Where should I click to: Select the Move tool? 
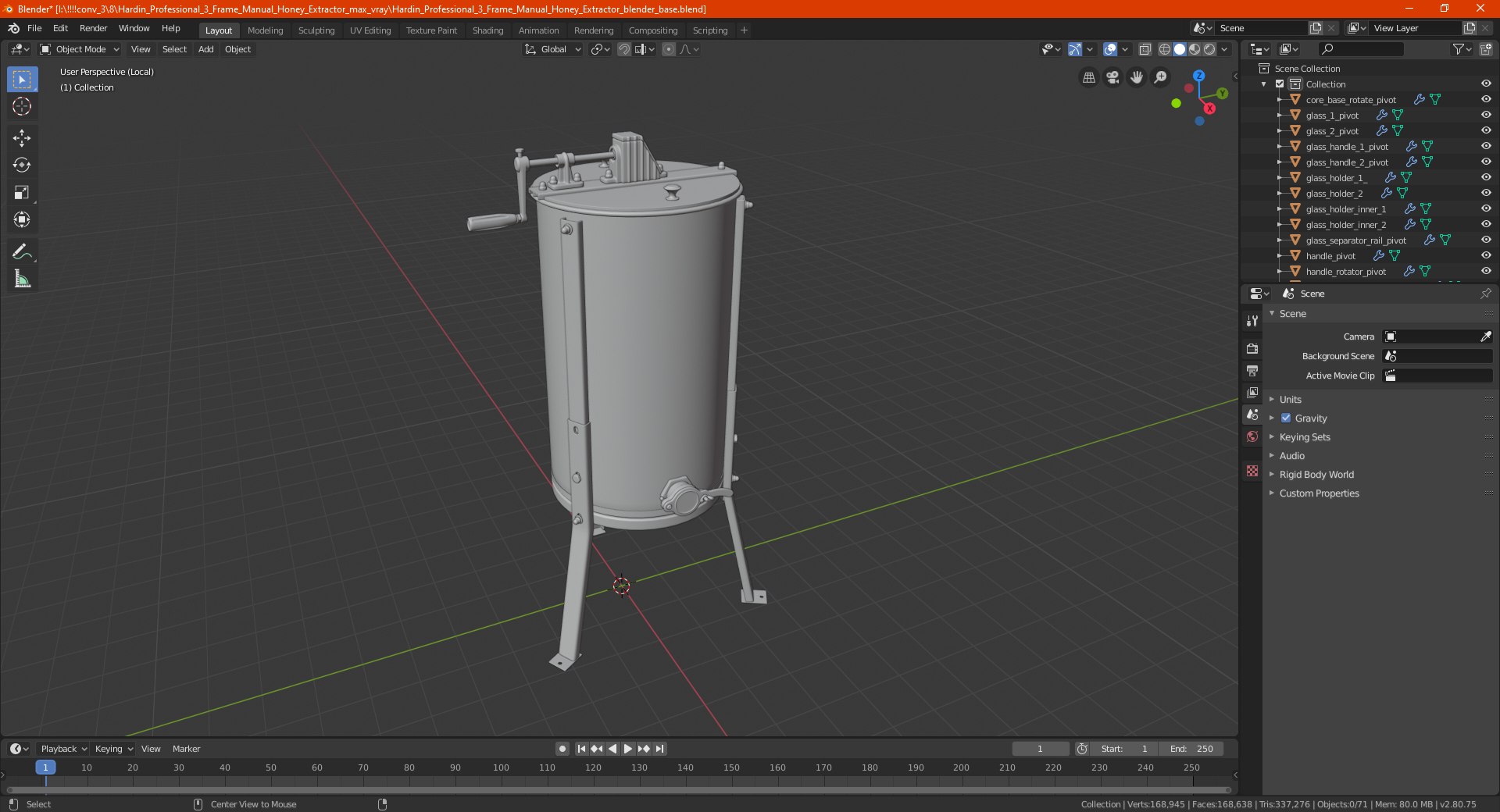(22, 138)
